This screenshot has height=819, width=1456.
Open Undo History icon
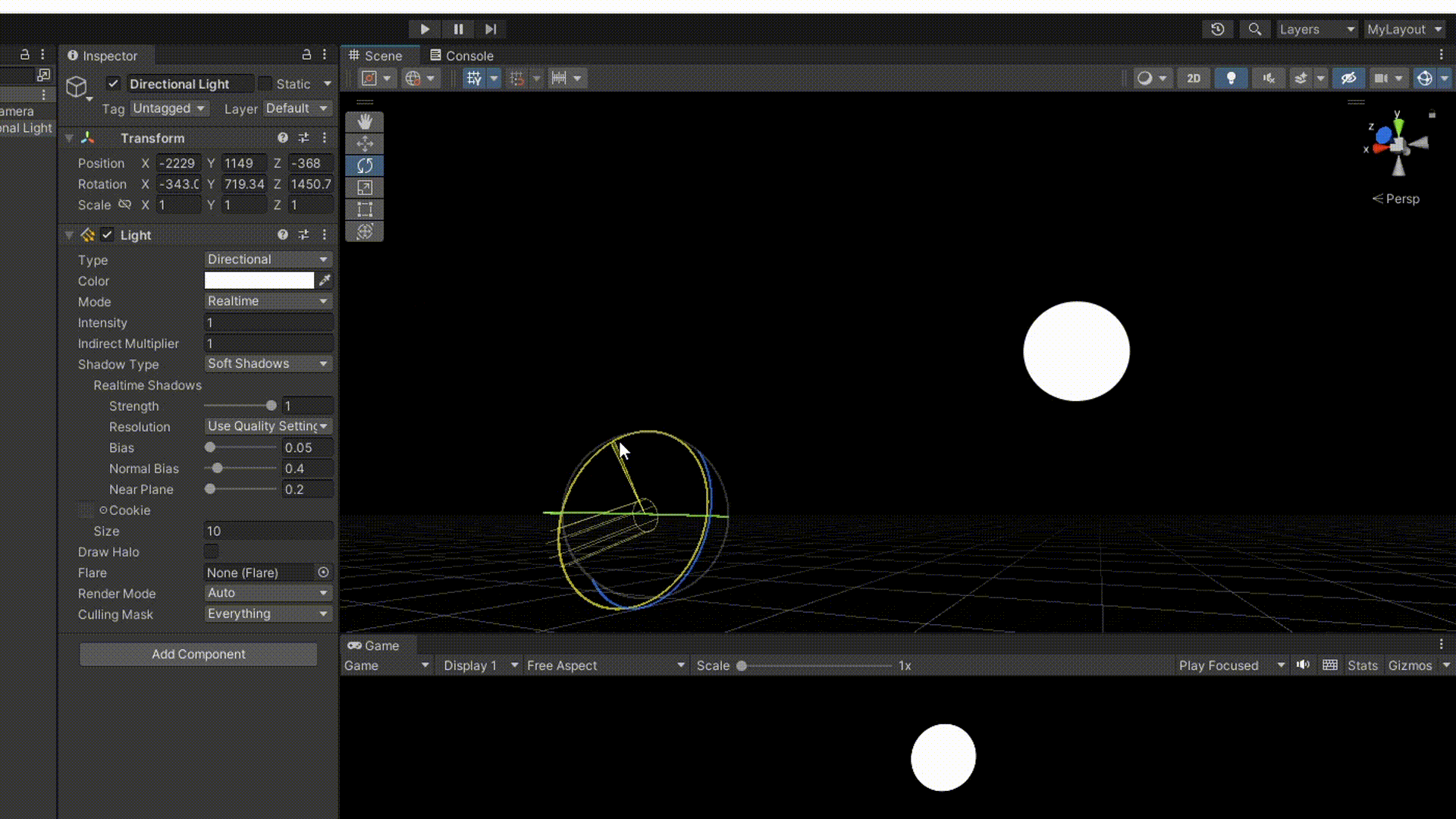point(1217,29)
